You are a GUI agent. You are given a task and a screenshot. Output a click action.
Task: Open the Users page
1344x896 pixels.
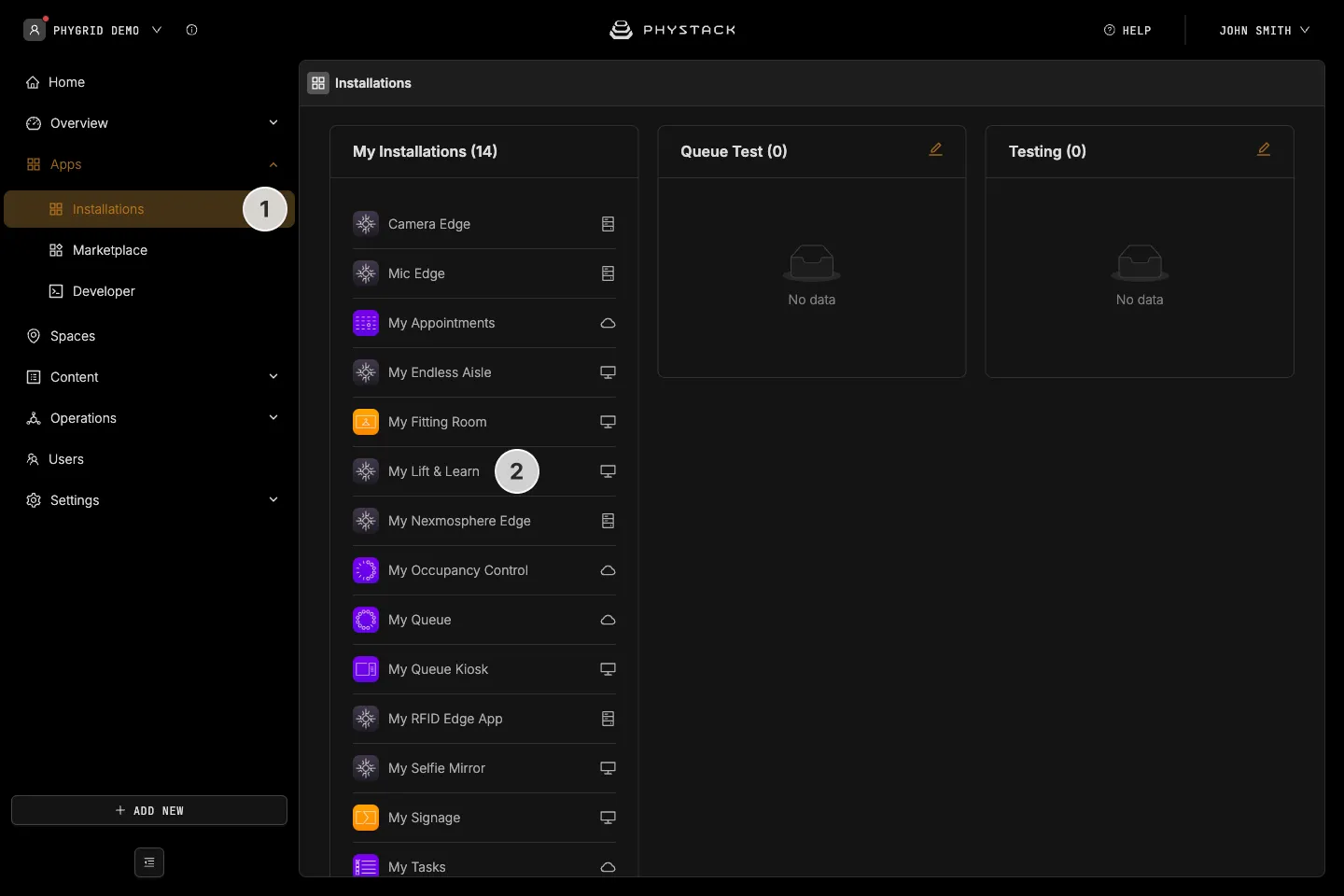(149, 459)
